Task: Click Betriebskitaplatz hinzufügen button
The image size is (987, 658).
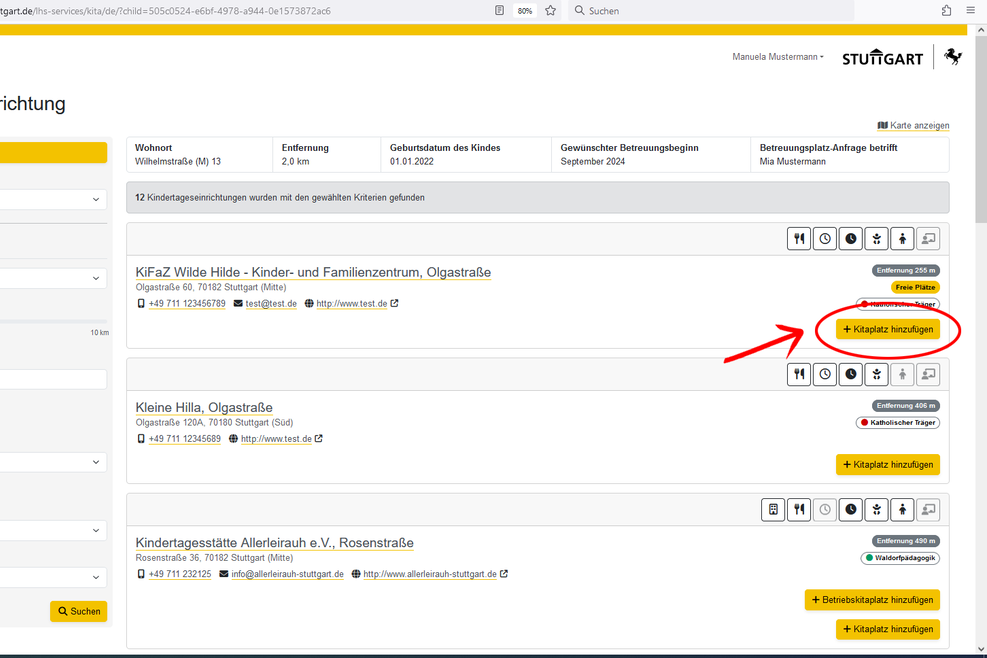Action: pyautogui.click(x=872, y=600)
